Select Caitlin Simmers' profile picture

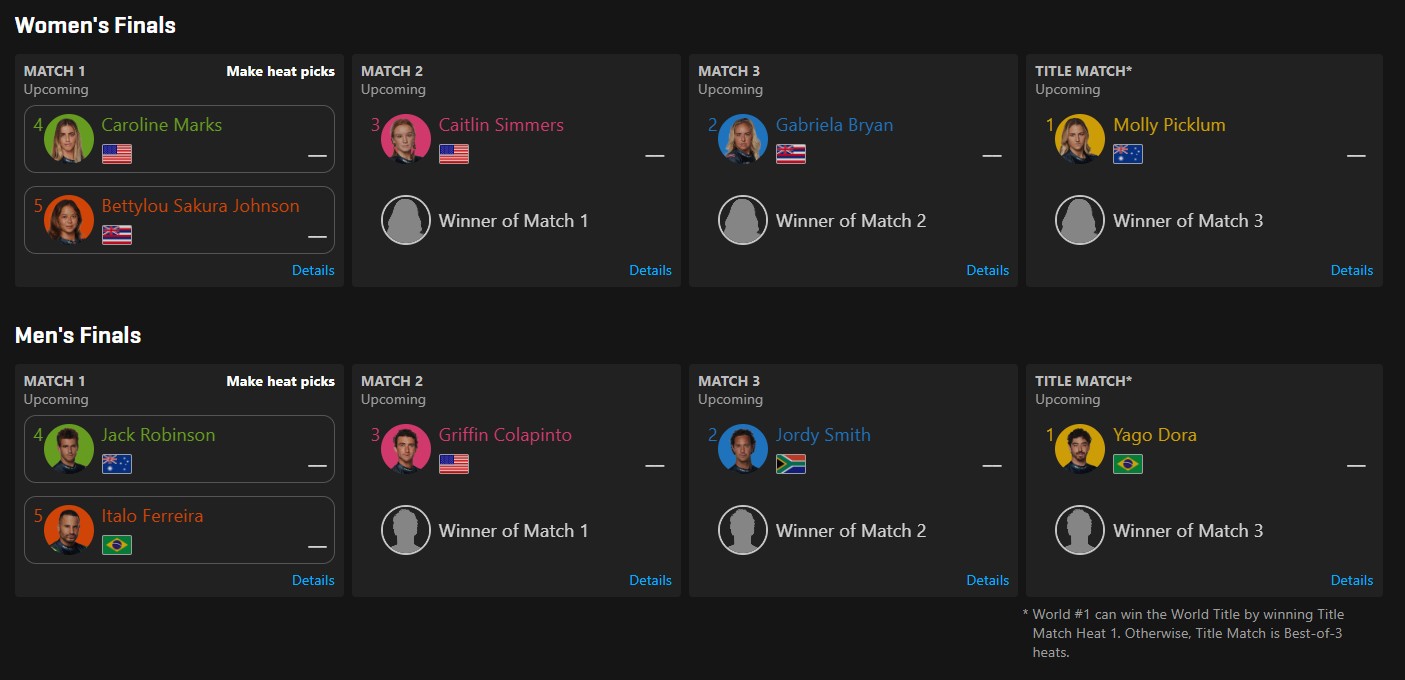(x=406, y=139)
